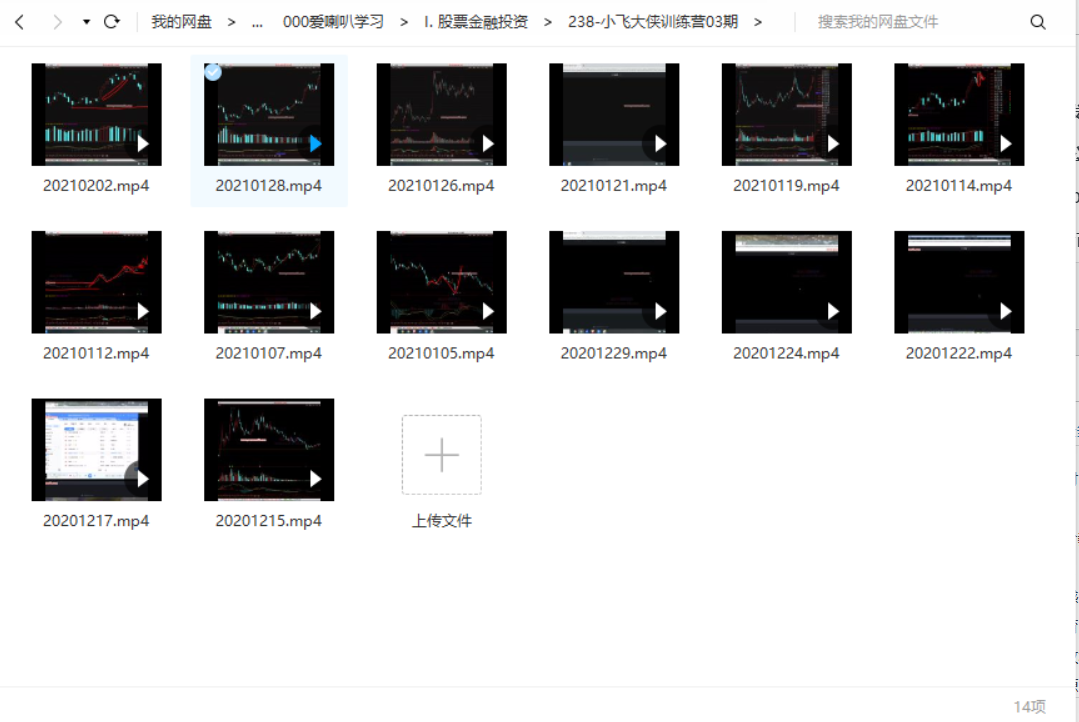
Task: Expand the collapsed breadcrumb ellipsis
Action: [x=257, y=22]
